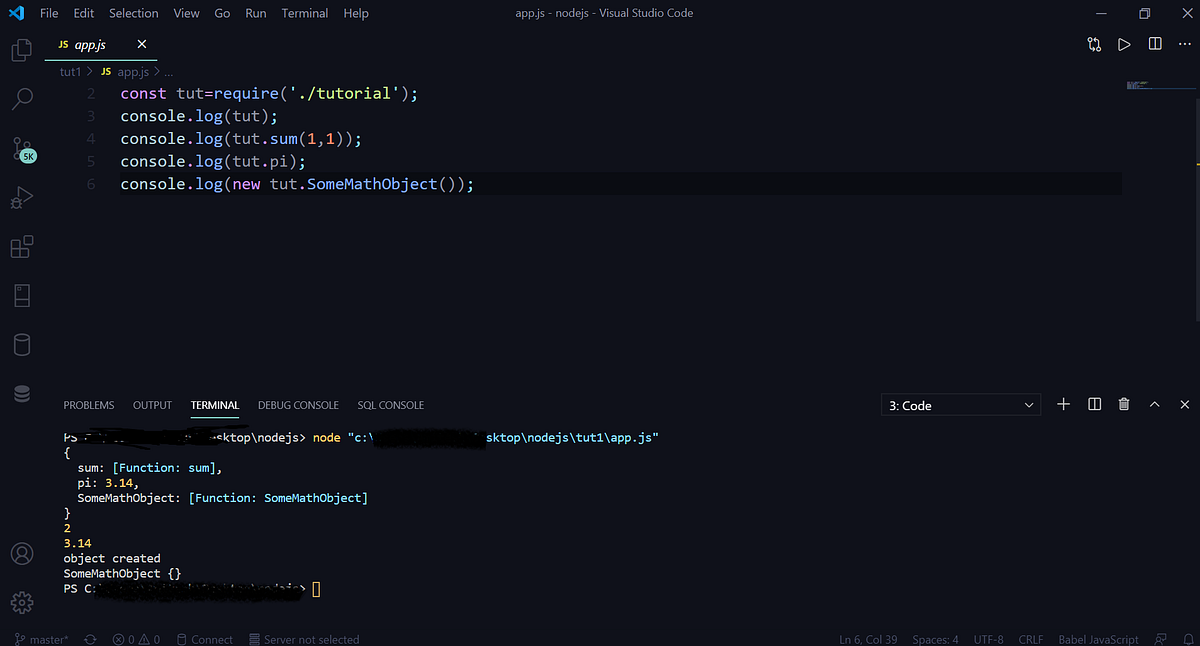Kill the terminal using the trash icon
Image resolution: width=1200 pixels, height=646 pixels.
coord(1123,404)
